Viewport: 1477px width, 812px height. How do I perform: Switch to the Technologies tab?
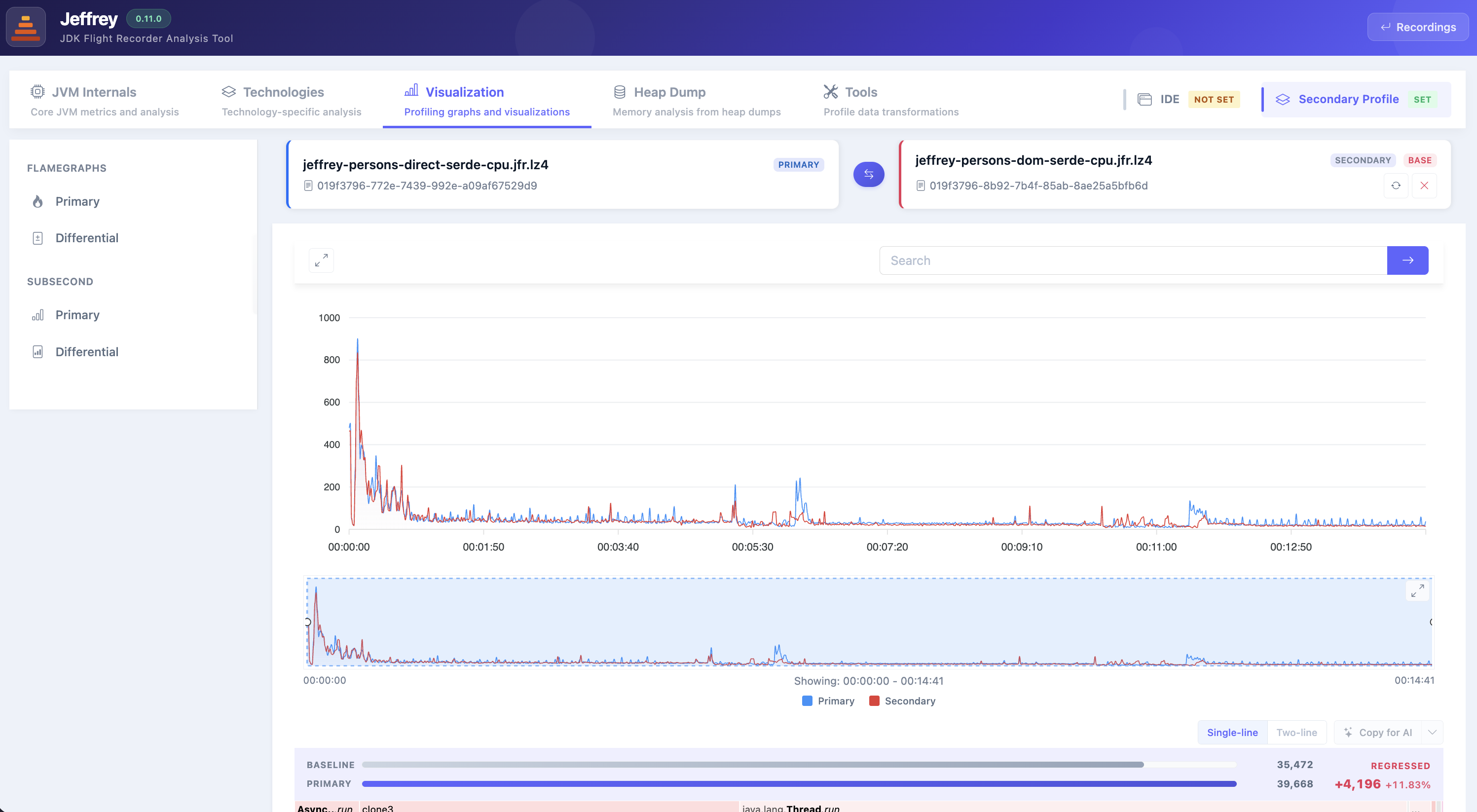pyautogui.click(x=291, y=100)
